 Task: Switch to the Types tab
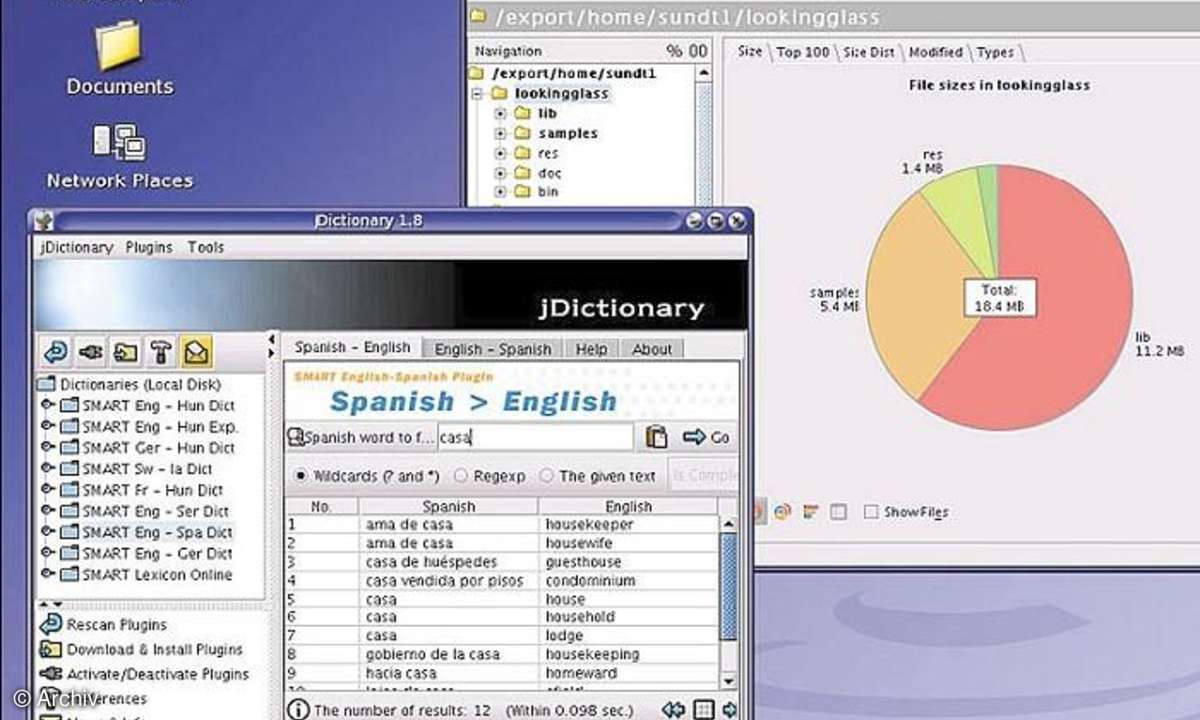pos(995,52)
